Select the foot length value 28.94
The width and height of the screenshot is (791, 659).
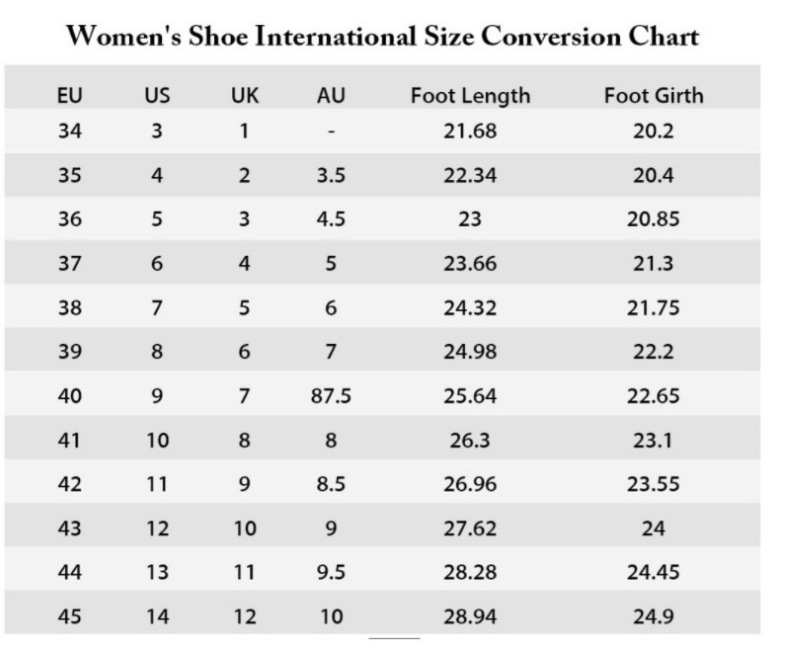[470, 617]
